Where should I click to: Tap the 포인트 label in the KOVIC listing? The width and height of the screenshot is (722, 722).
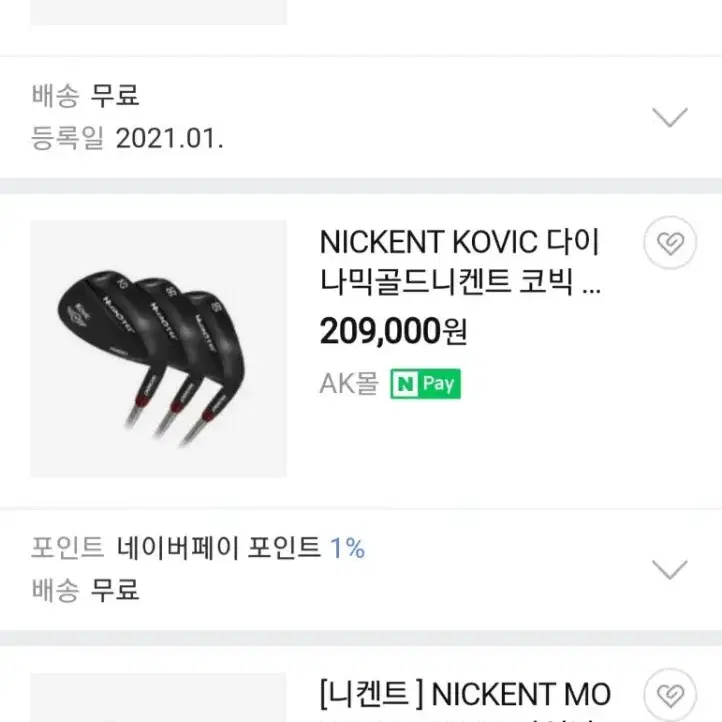pos(68,548)
